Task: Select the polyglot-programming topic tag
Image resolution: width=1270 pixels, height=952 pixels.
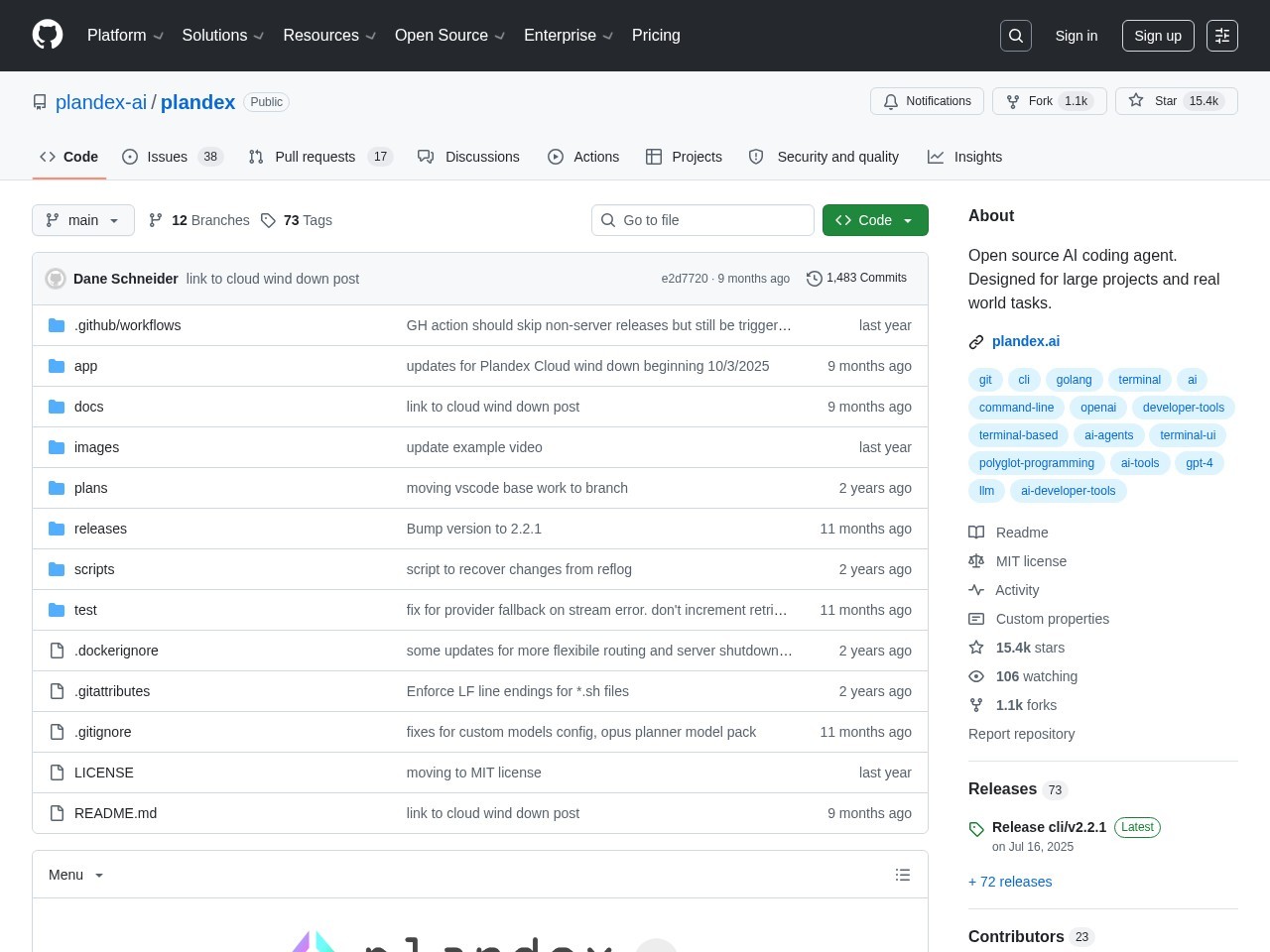Action: point(1037,463)
